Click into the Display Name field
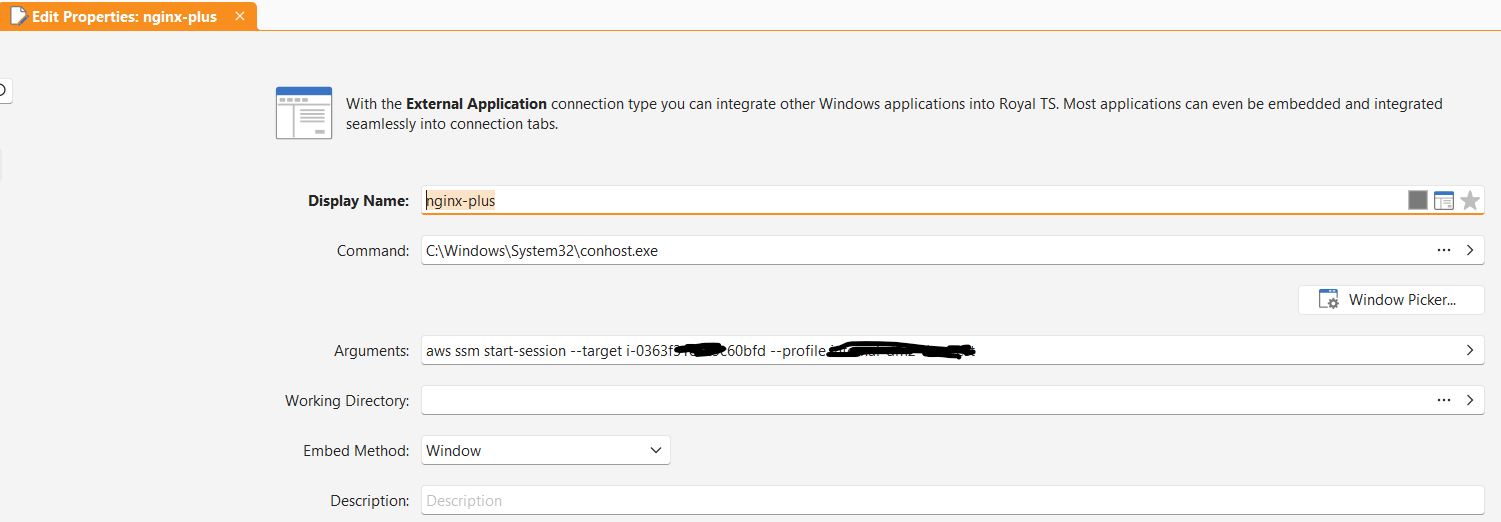Image resolution: width=1501 pixels, height=522 pixels. point(900,201)
